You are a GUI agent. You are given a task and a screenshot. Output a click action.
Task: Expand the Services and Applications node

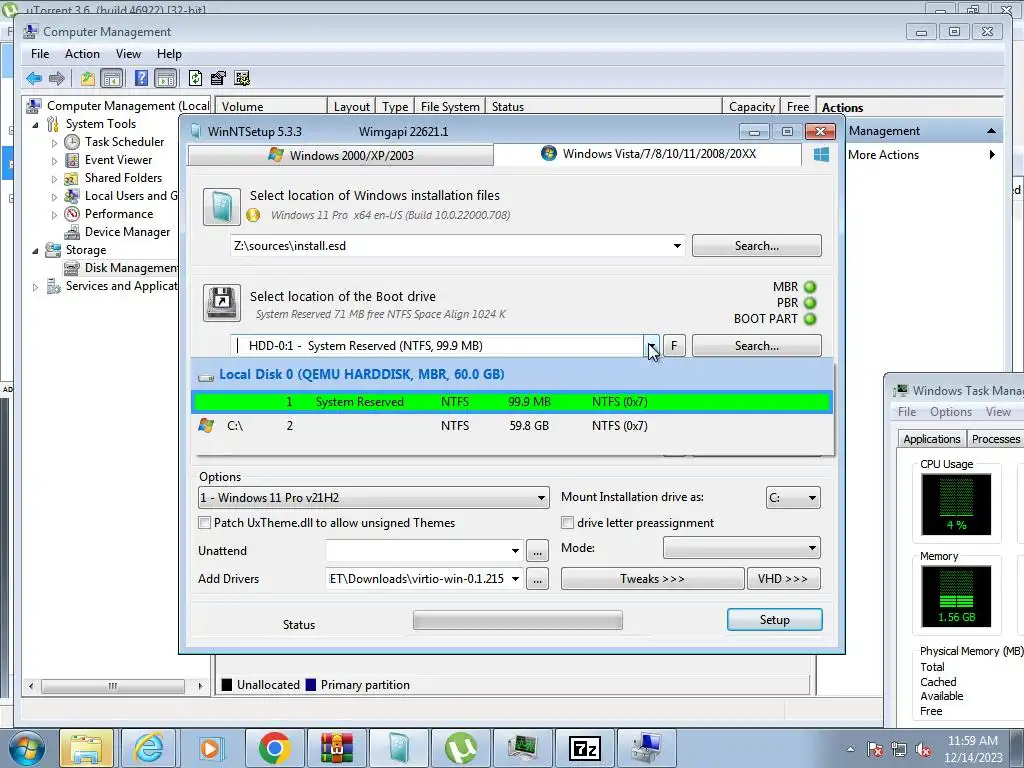tap(35, 287)
